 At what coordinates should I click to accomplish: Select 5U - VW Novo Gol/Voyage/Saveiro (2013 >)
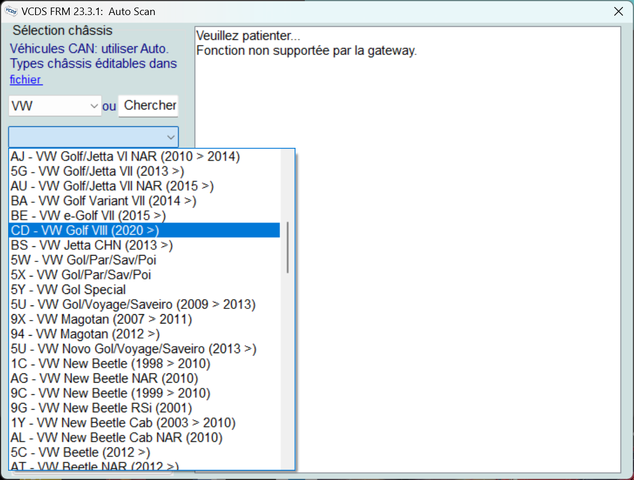(x=144, y=349)
